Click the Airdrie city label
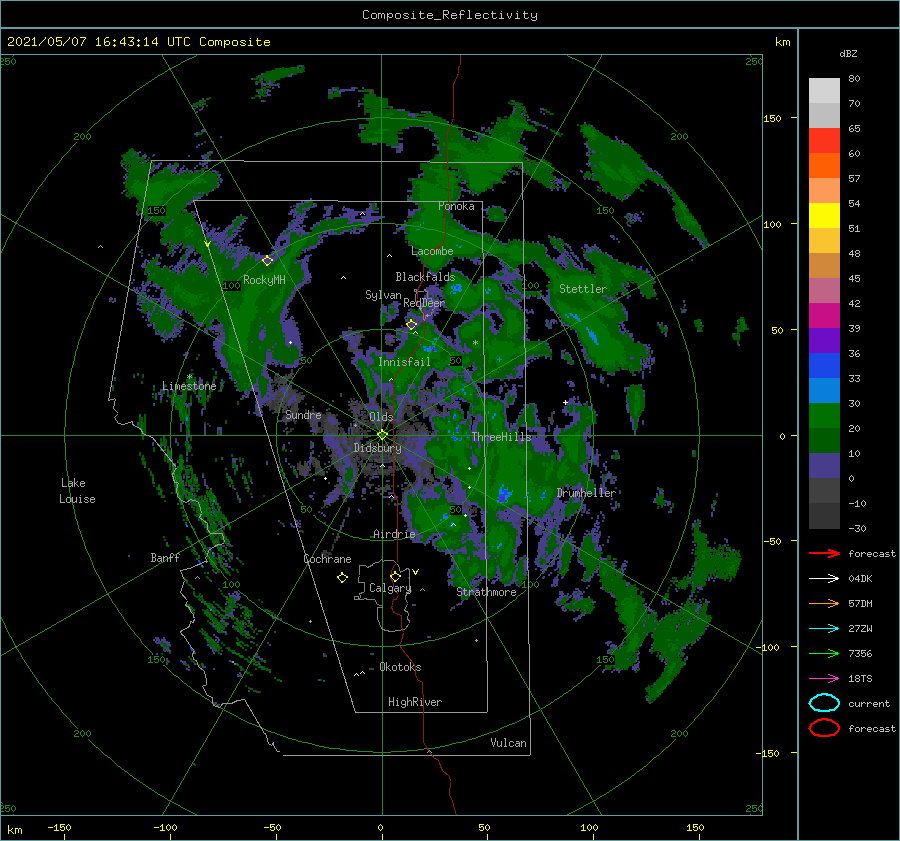The width and height of the screenshot is (900, 841). pyautogui.click(x=394, y=534)
